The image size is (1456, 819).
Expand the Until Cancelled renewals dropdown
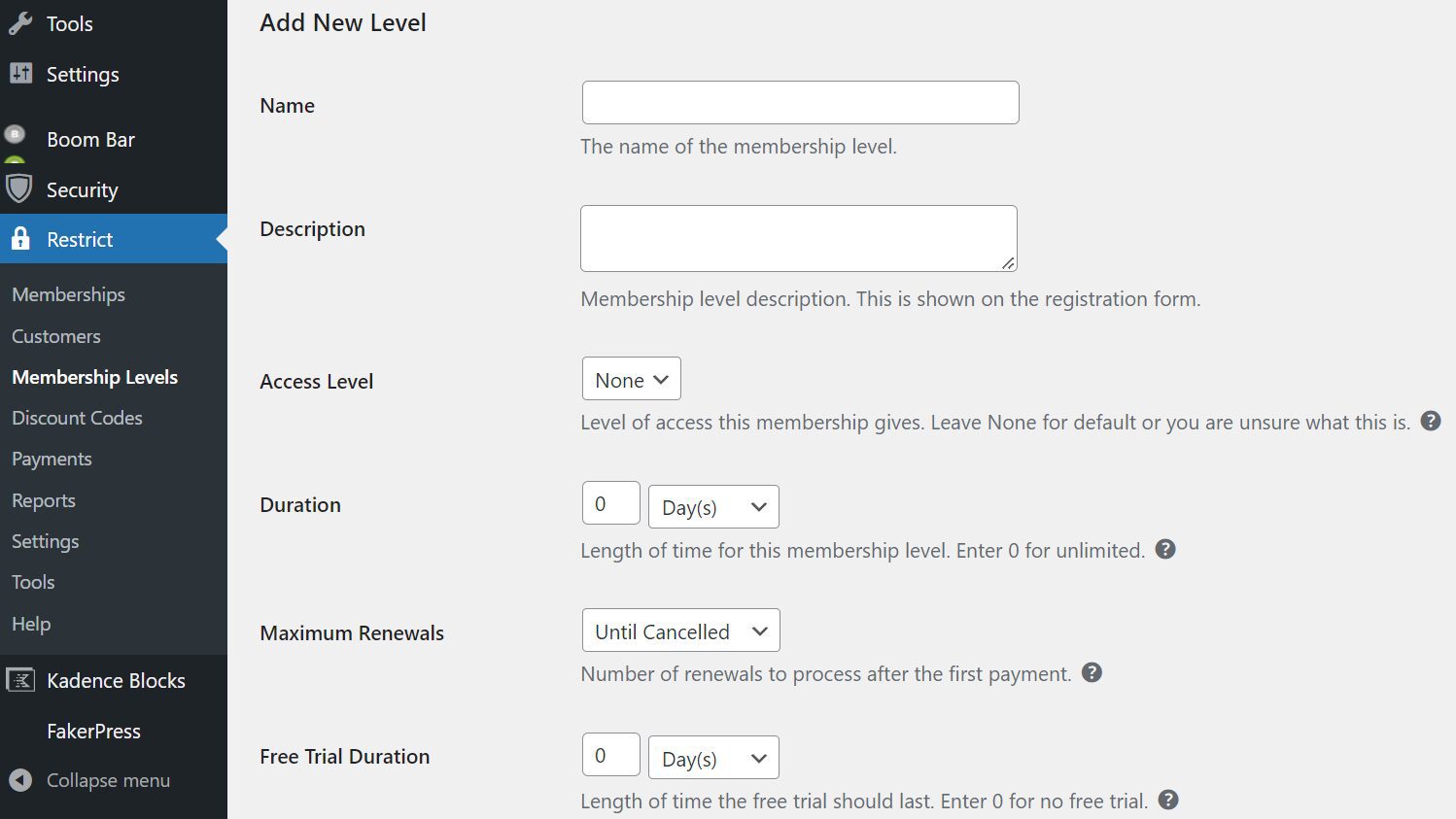[x=679, y=630]
